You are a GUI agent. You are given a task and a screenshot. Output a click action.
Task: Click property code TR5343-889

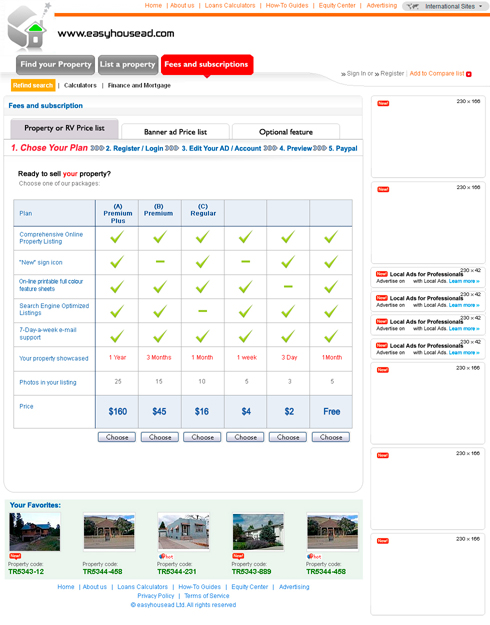click(251, 572)
